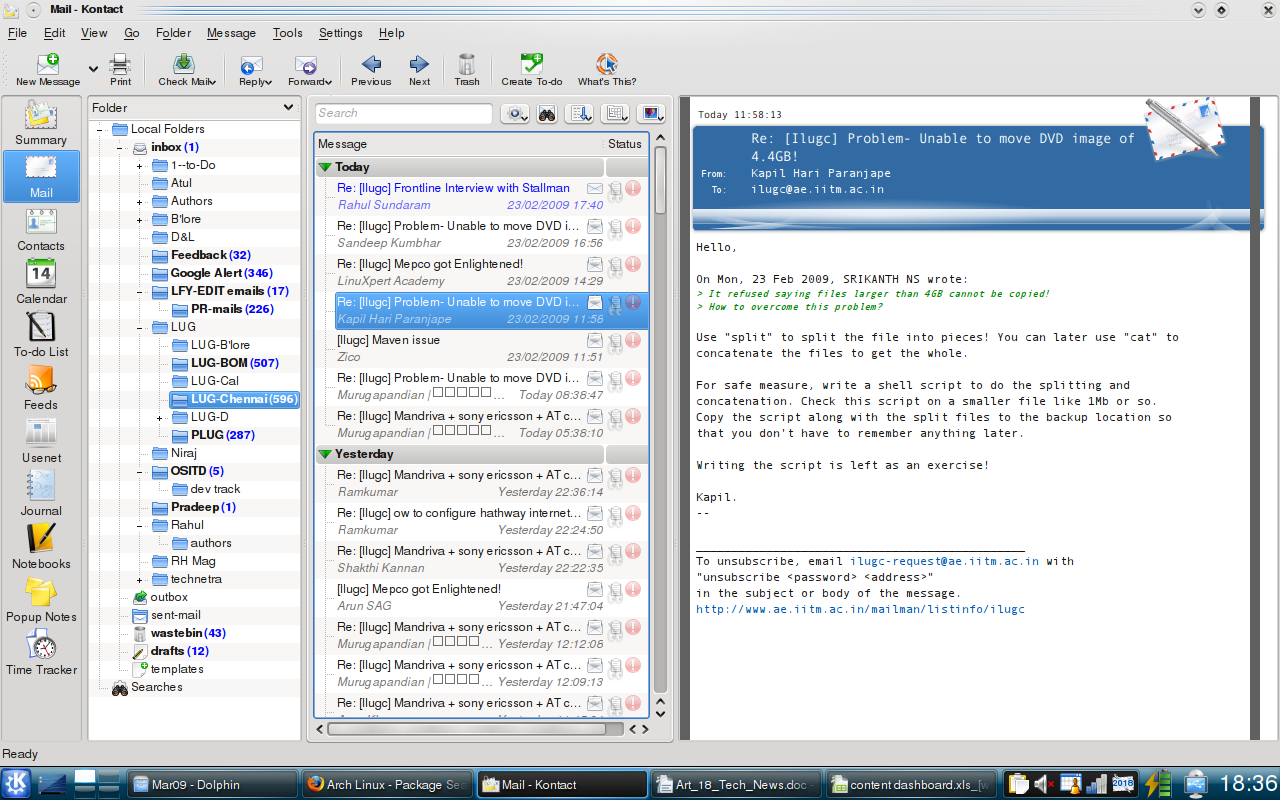Collapse the Yesterday message group
This screenshot has width=1280, height=800.
coord(325,455)
